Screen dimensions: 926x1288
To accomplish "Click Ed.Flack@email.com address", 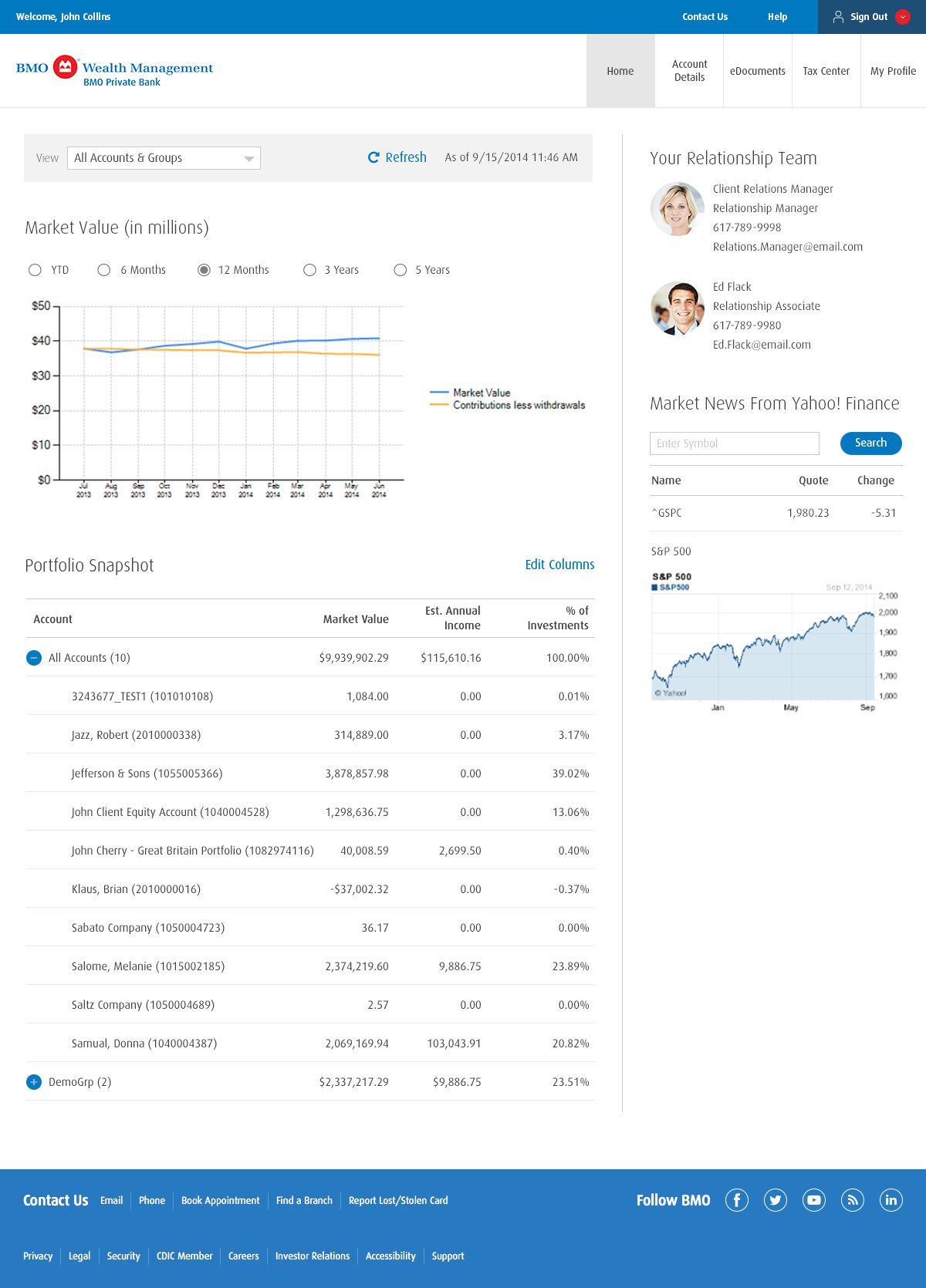I will [762, 345].
